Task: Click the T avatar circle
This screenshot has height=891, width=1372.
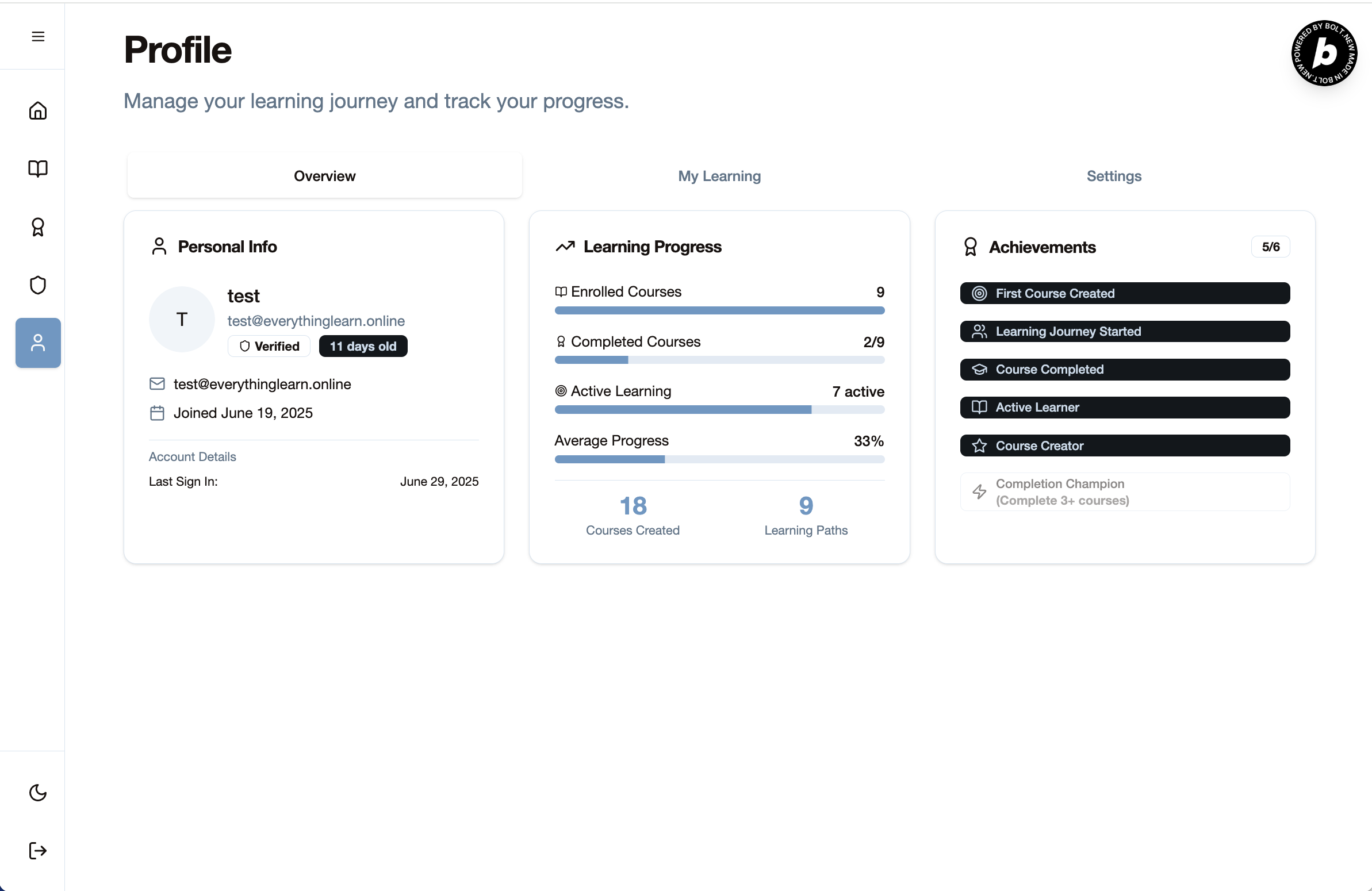Action: click(182, 319)
